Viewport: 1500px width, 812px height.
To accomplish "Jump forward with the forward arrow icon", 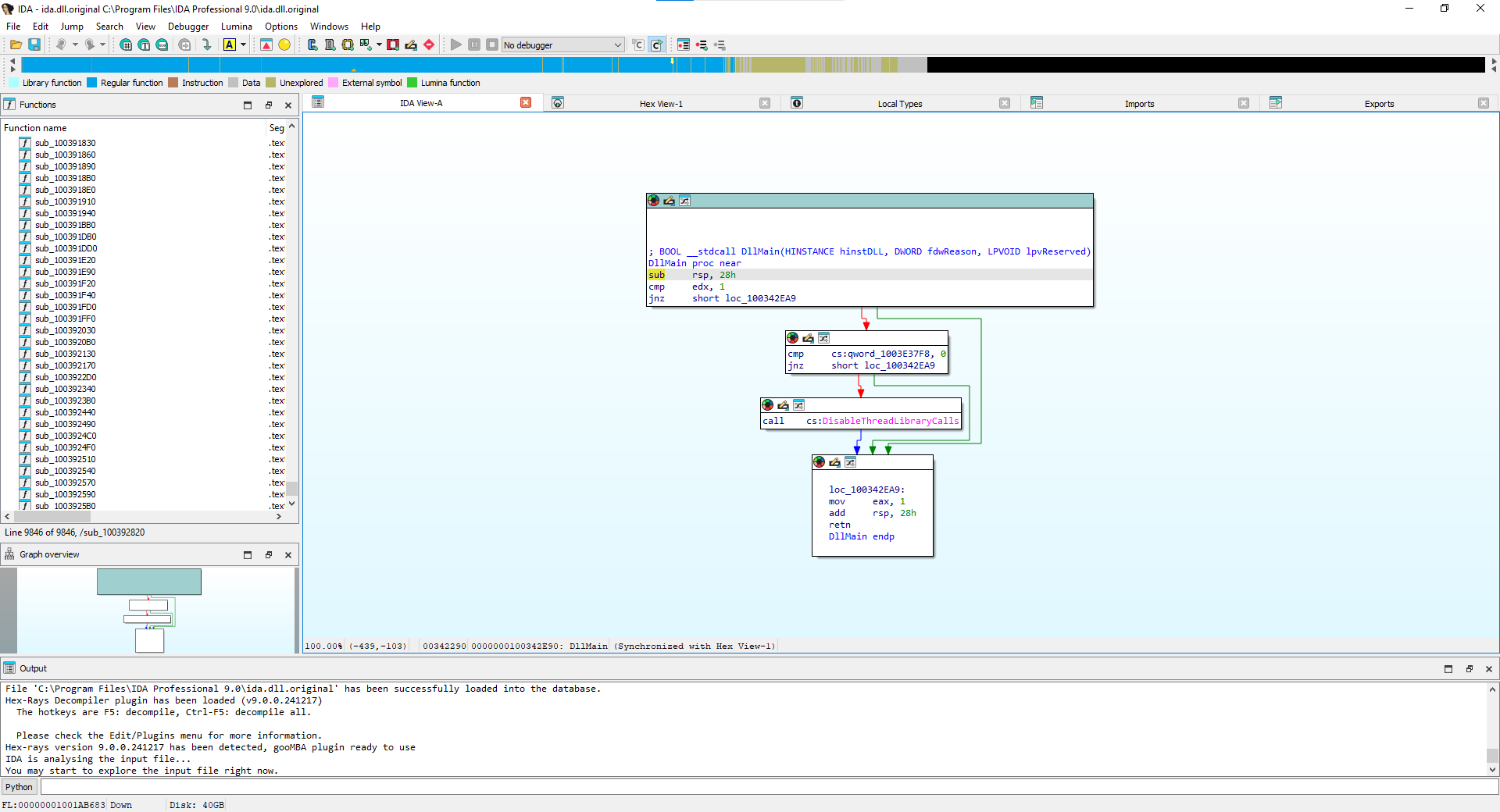I will (90, 45).
